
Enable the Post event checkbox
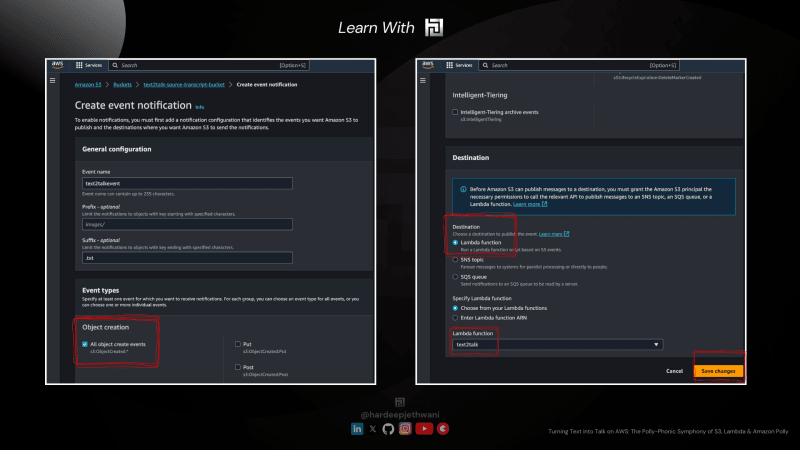pyautogui.click(x=238, y=367)
